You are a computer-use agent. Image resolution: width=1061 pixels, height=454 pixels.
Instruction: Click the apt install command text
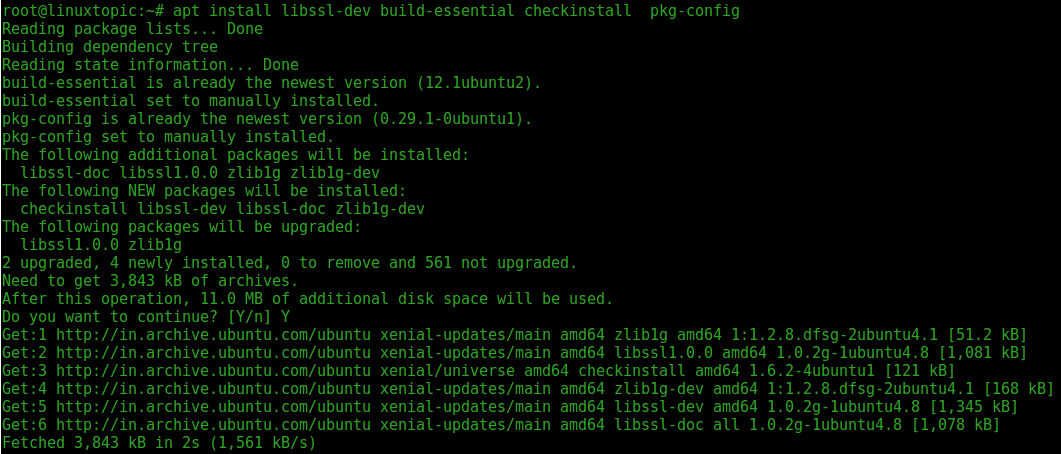457,12
